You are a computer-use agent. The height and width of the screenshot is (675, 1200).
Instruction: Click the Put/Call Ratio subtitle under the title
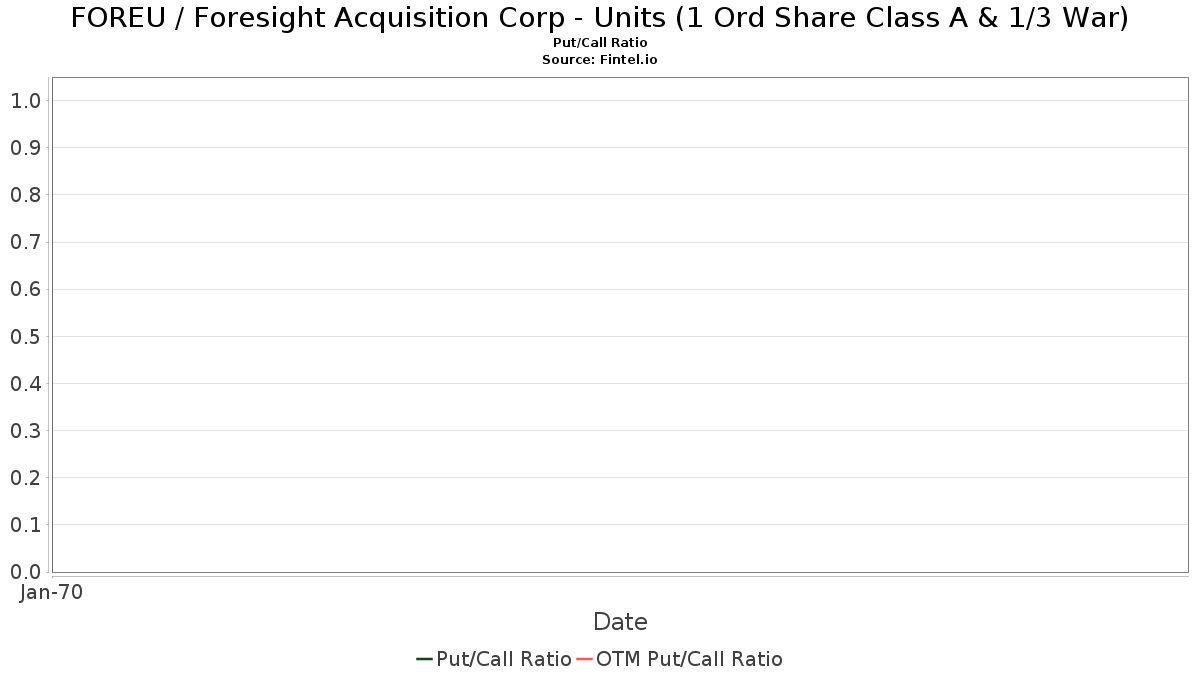coord(600,43)
